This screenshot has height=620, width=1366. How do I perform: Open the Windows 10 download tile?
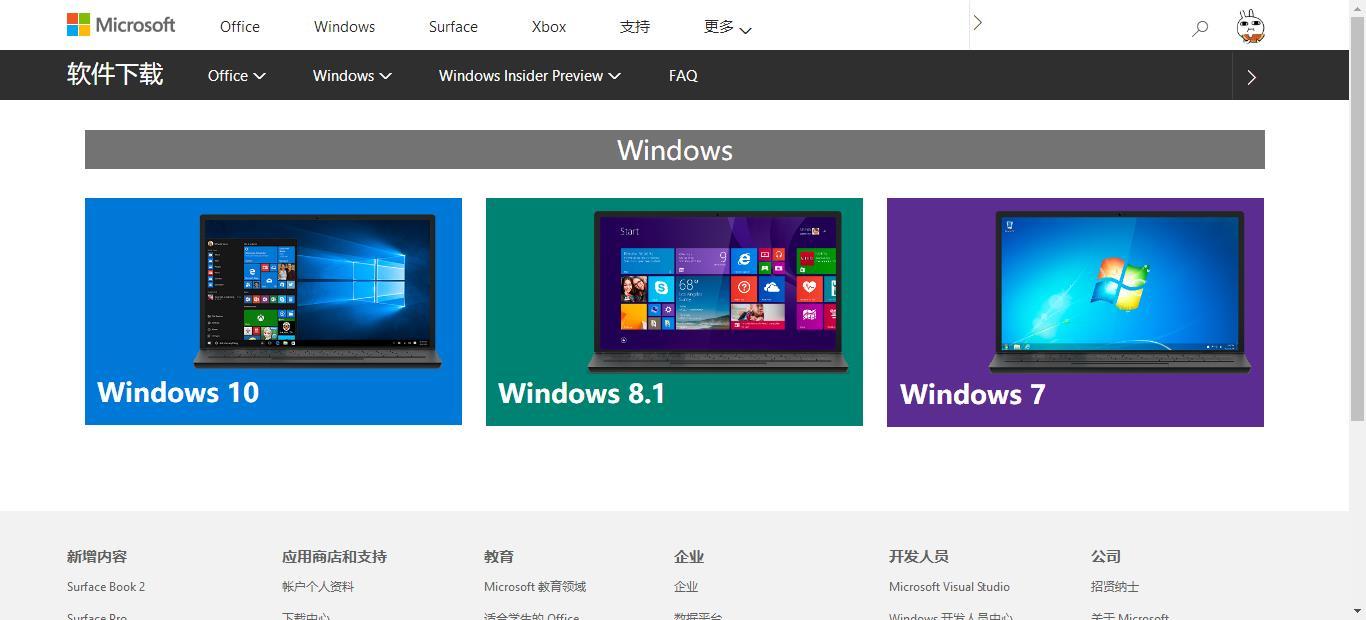[273, 311]
